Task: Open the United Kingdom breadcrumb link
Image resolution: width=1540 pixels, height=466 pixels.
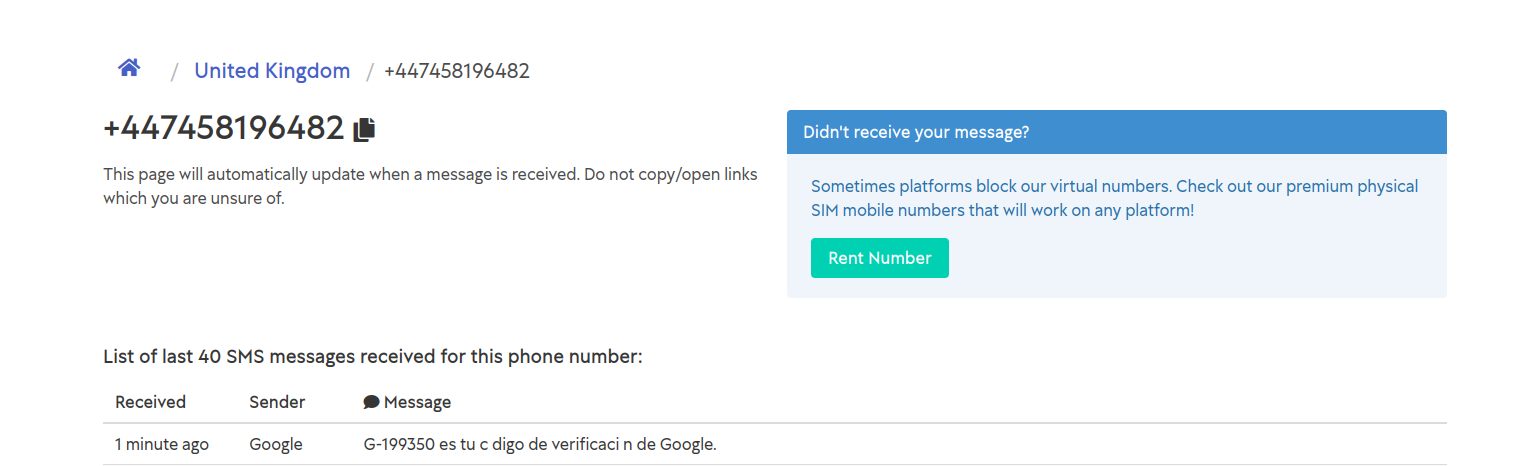Action: click(x=272, y=71)
